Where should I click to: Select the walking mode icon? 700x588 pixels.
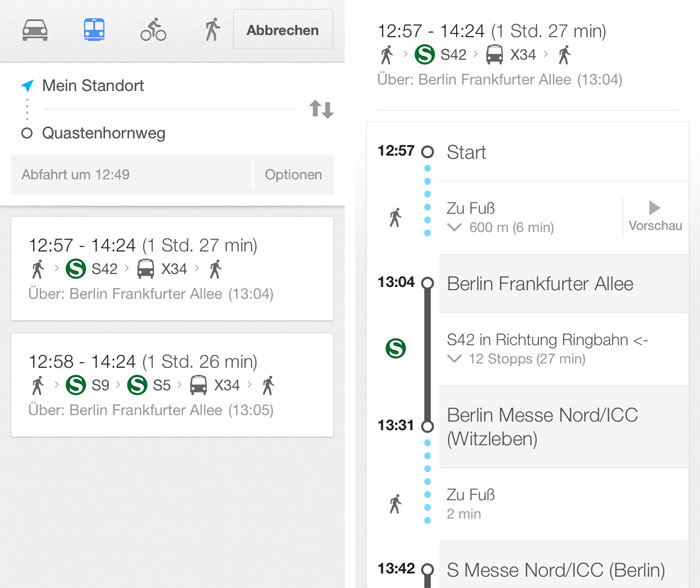pos(212,29)
